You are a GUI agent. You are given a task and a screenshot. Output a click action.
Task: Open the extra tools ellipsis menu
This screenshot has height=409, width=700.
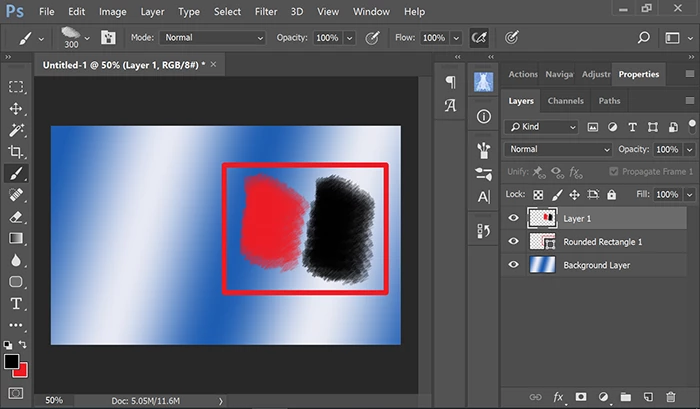[x=16, y=325]
